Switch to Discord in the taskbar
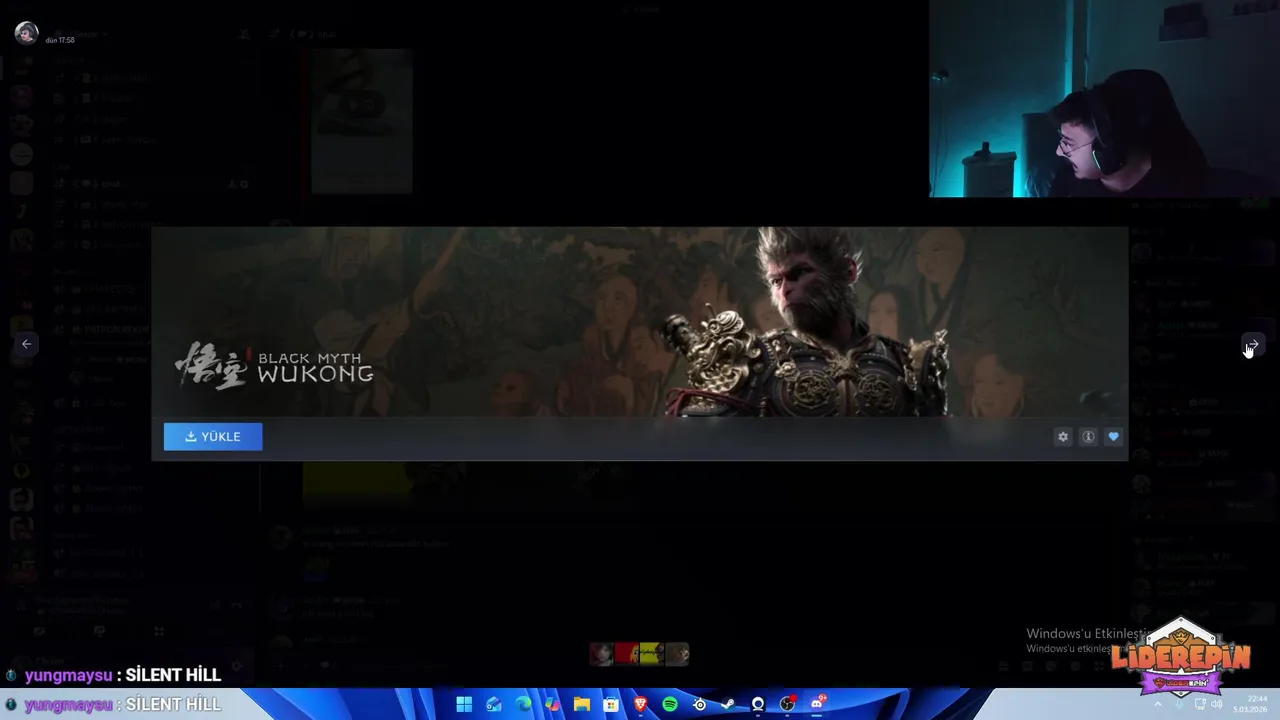 coord(817,704)
